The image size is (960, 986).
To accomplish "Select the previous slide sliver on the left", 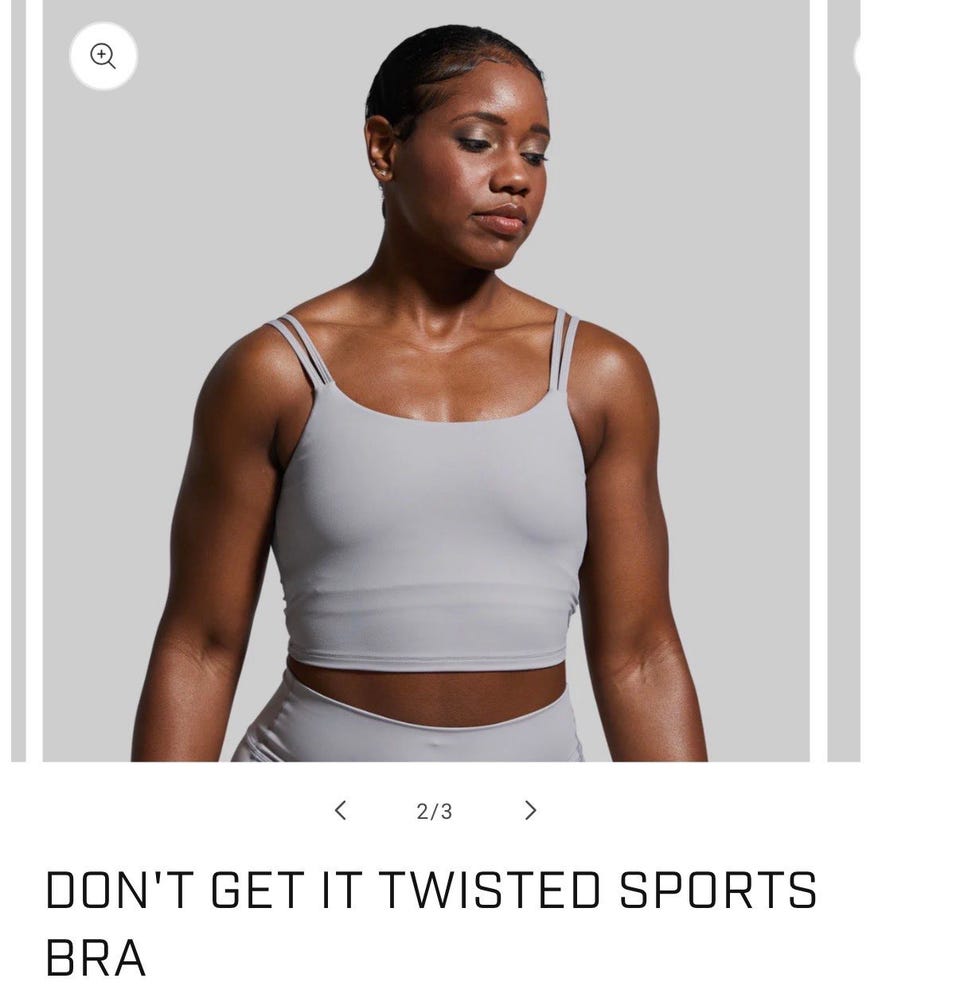I will 18,380.
